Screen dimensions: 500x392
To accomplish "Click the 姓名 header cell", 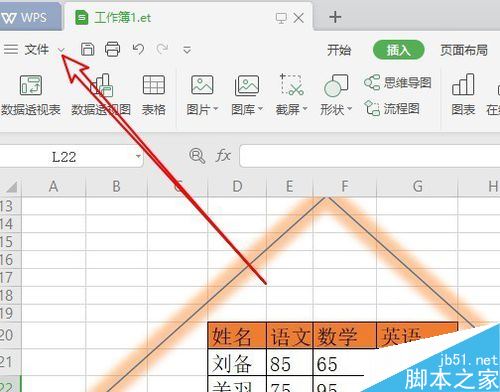I will click(237, 335).
